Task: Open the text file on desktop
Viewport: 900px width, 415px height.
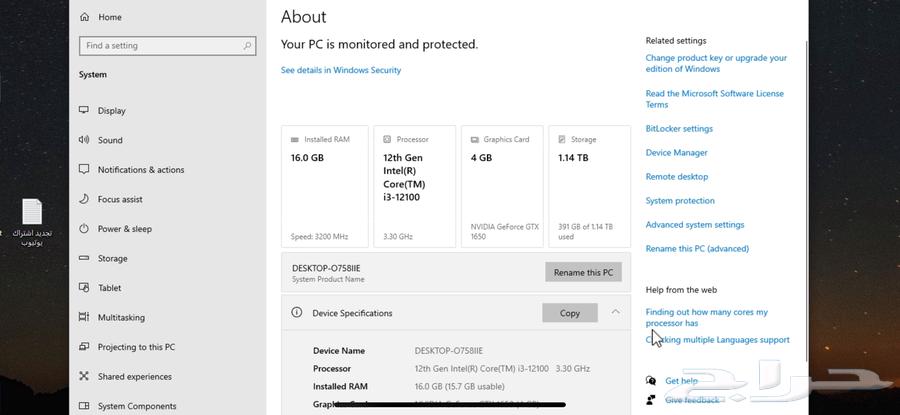Action: coord(32,212)
